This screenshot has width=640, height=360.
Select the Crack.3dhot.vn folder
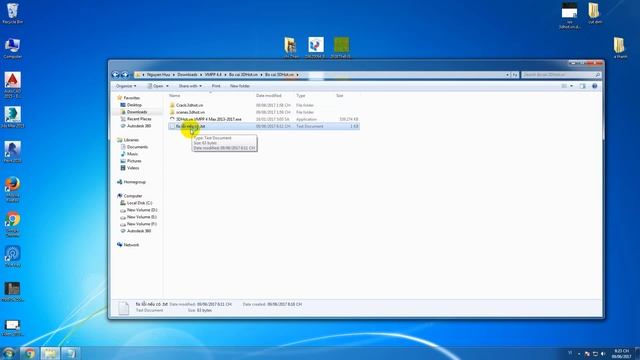click(x=189, y=105)
